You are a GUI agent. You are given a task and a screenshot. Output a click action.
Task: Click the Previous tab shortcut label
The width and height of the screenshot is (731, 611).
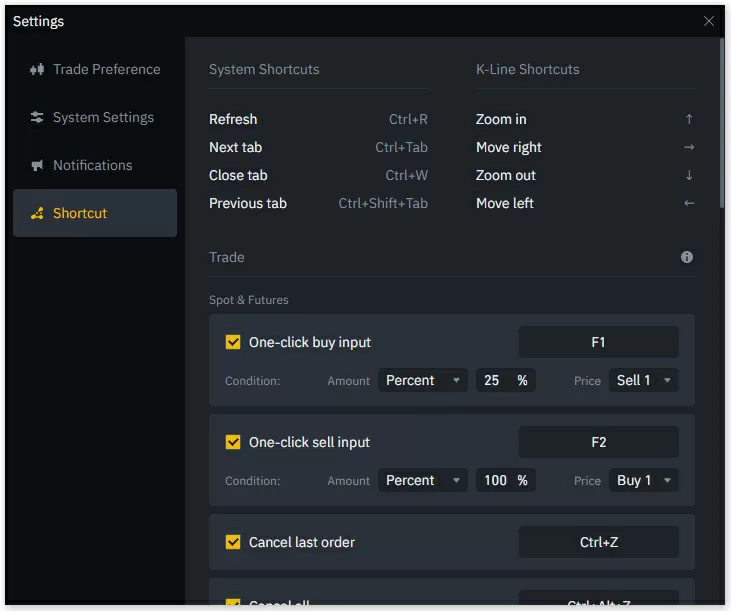(x=248, y=203)
